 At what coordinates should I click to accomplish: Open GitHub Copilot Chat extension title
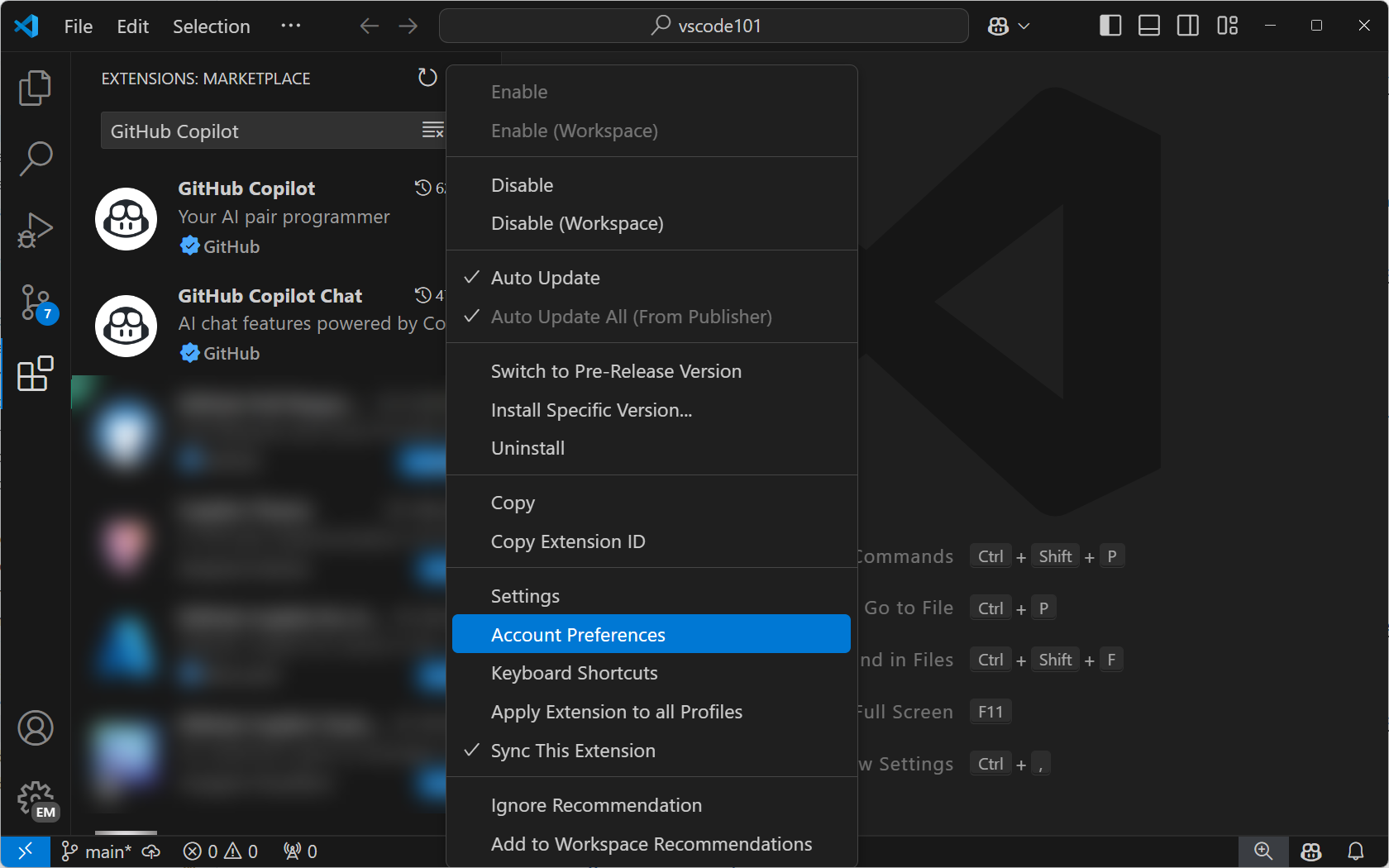point(270,296)
